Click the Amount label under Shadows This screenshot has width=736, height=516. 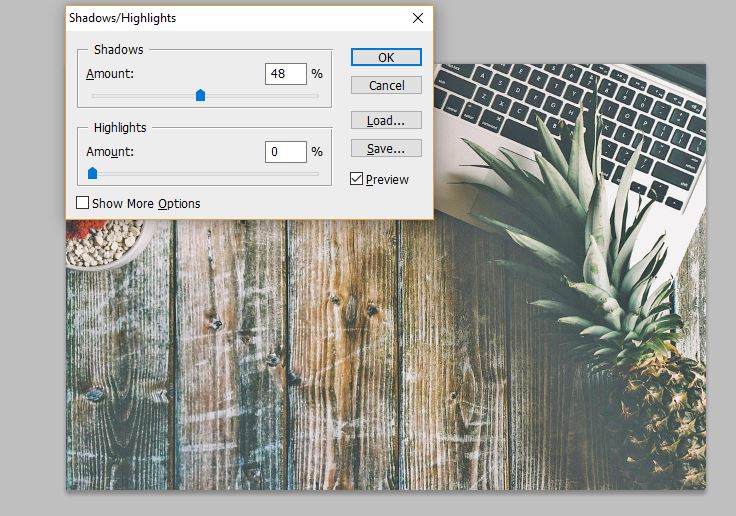[110, 74]
